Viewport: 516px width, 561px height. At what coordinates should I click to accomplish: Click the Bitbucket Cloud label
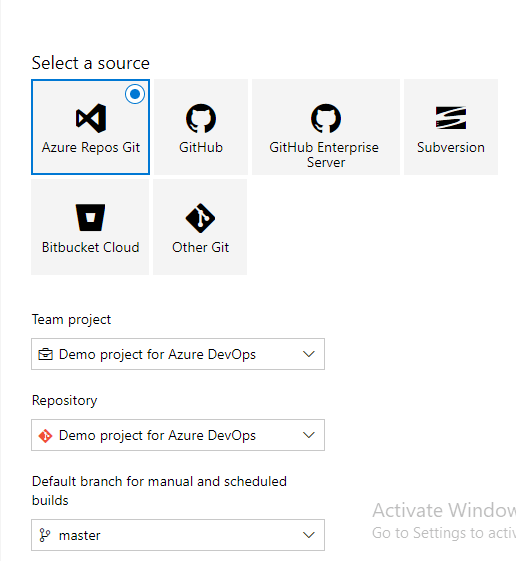(x=91, y=247)
